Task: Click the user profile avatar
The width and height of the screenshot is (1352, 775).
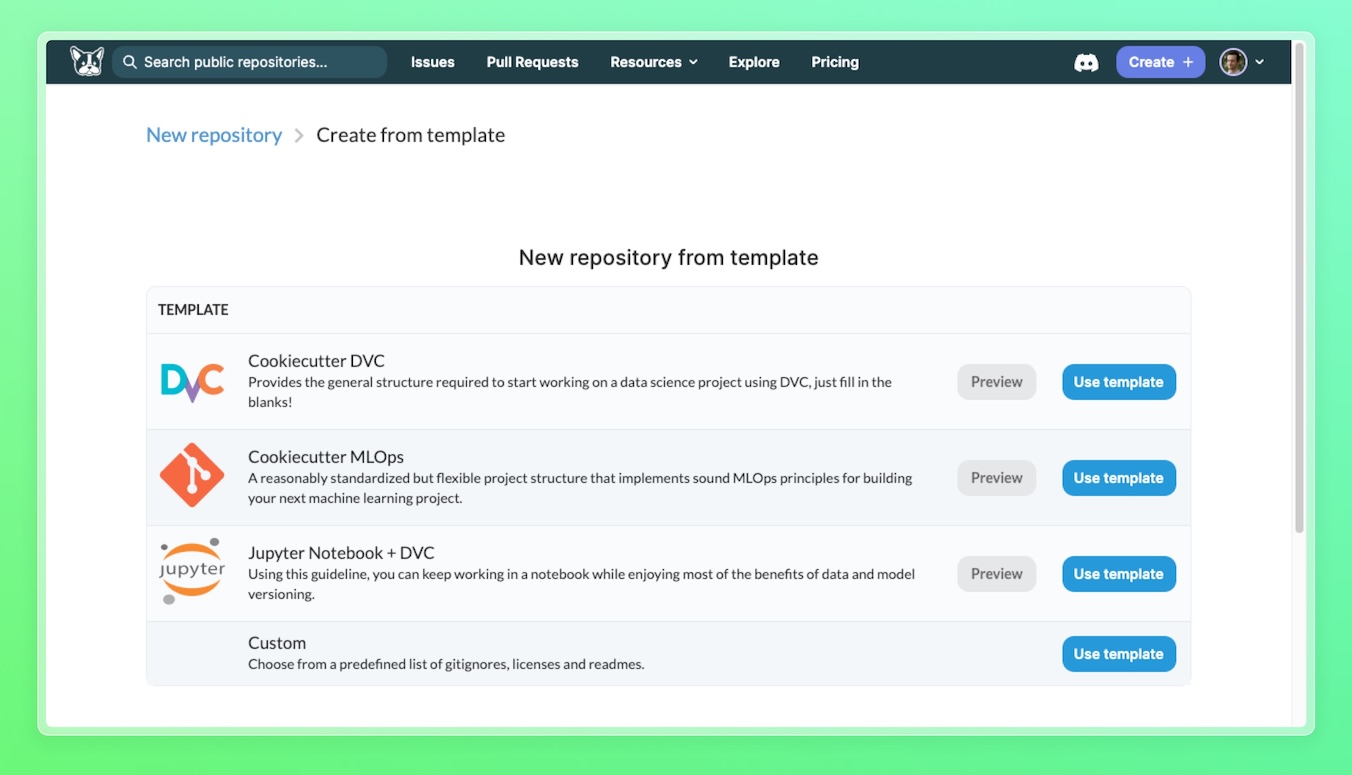Action: [x=1233, y=62]
